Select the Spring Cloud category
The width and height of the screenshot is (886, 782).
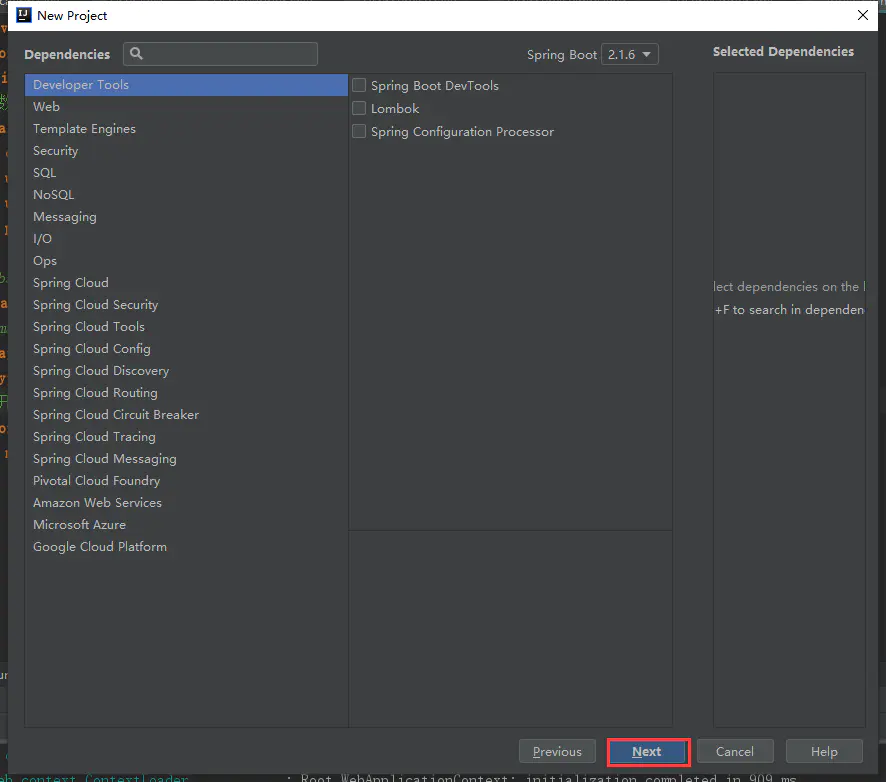click(186, 283)
